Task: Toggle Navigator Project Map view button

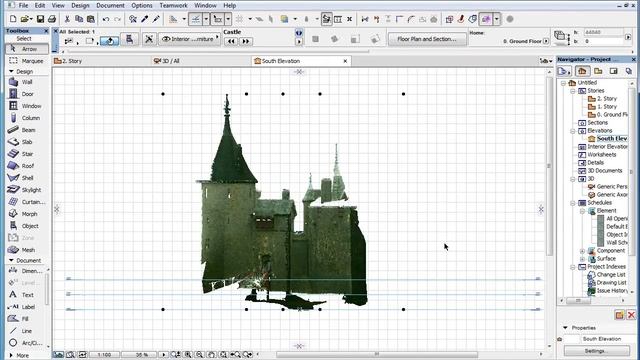Action: coord(582,71)
